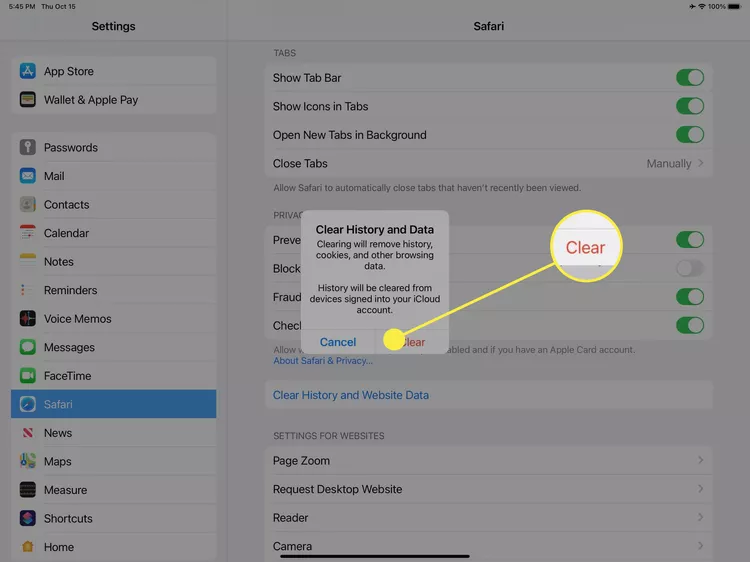Tap the airplane mode status icon
This screenshot has height=562, width=750.
(x=692, y=7)
